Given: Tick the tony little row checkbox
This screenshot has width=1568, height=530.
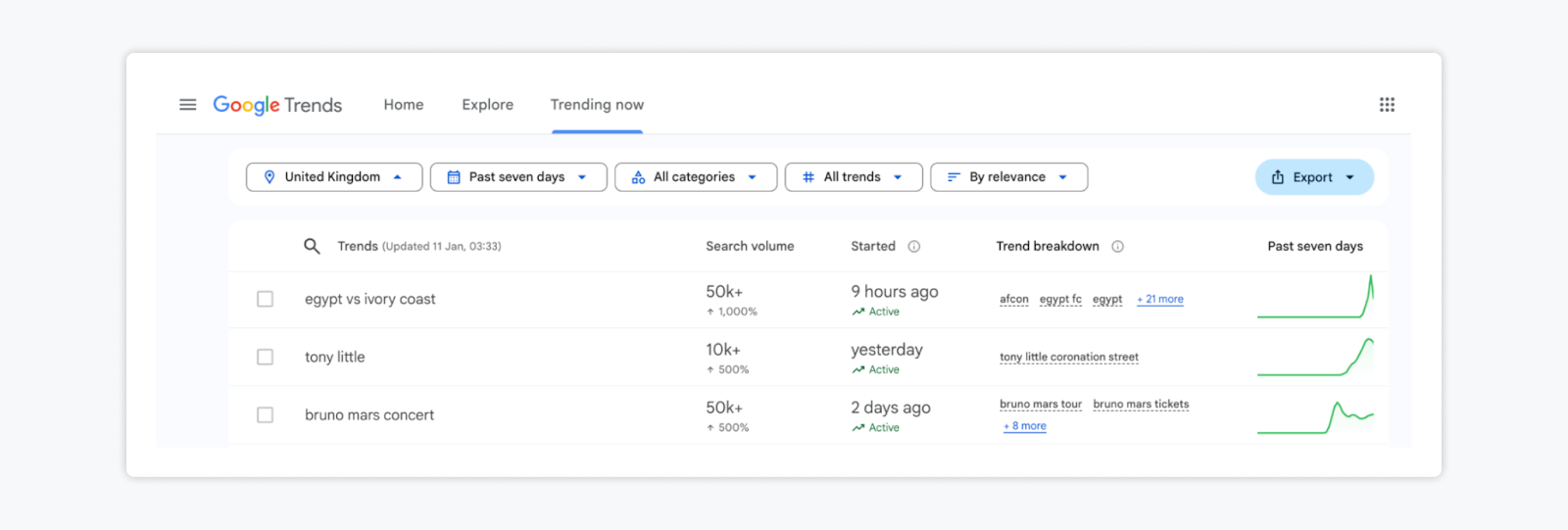Looking at the screenshot, I should [x=265, y=357].
